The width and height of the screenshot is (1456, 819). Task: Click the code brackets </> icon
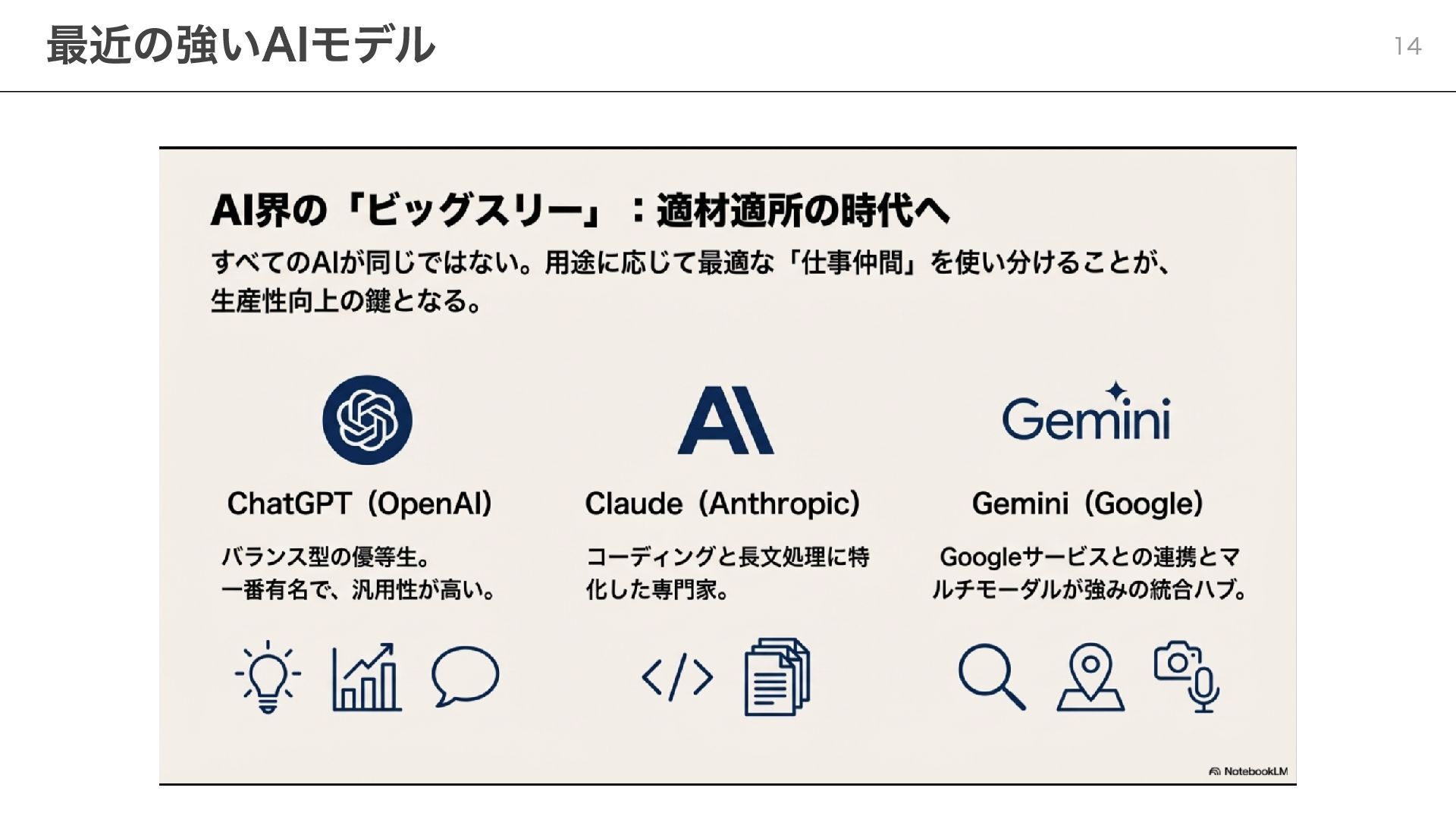point(677,676)
